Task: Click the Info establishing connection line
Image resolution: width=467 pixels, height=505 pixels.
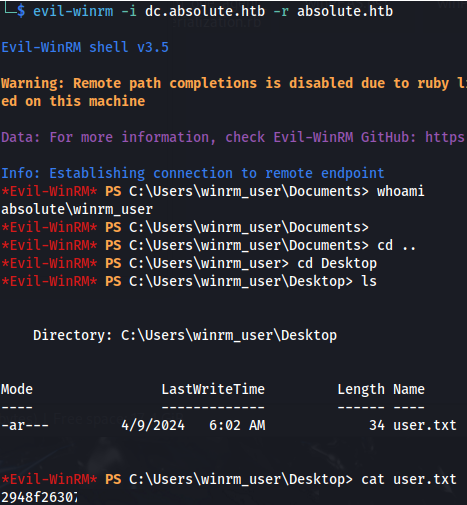Action: (x=193, y=173)
